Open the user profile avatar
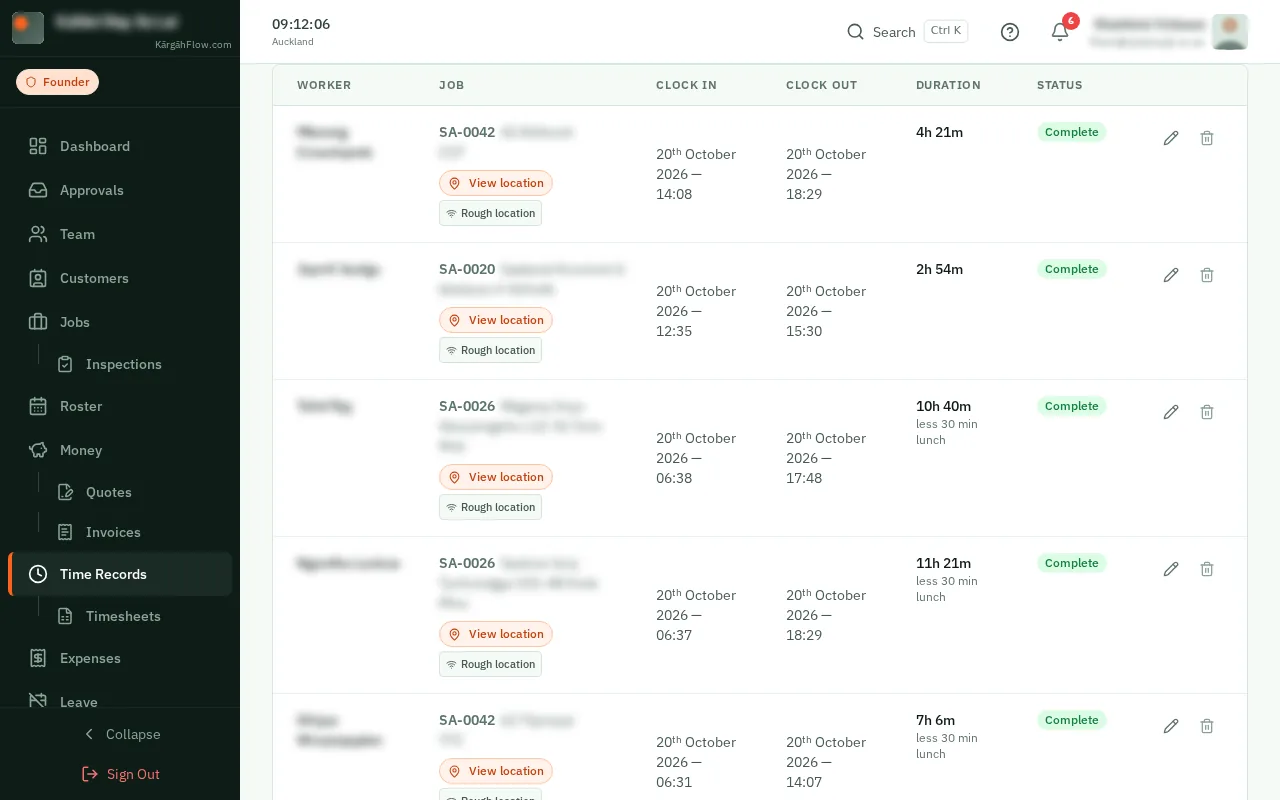This screenshot has height=800, width=1280. point(1230,32)
